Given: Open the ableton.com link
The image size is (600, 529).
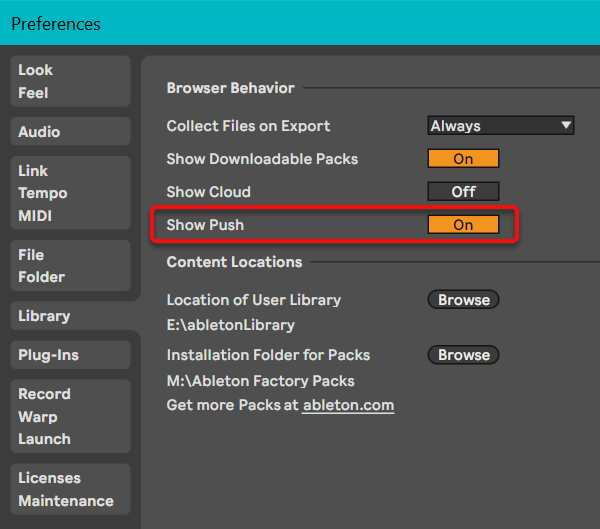Looking at the screenshot, I should coord(348,405).
